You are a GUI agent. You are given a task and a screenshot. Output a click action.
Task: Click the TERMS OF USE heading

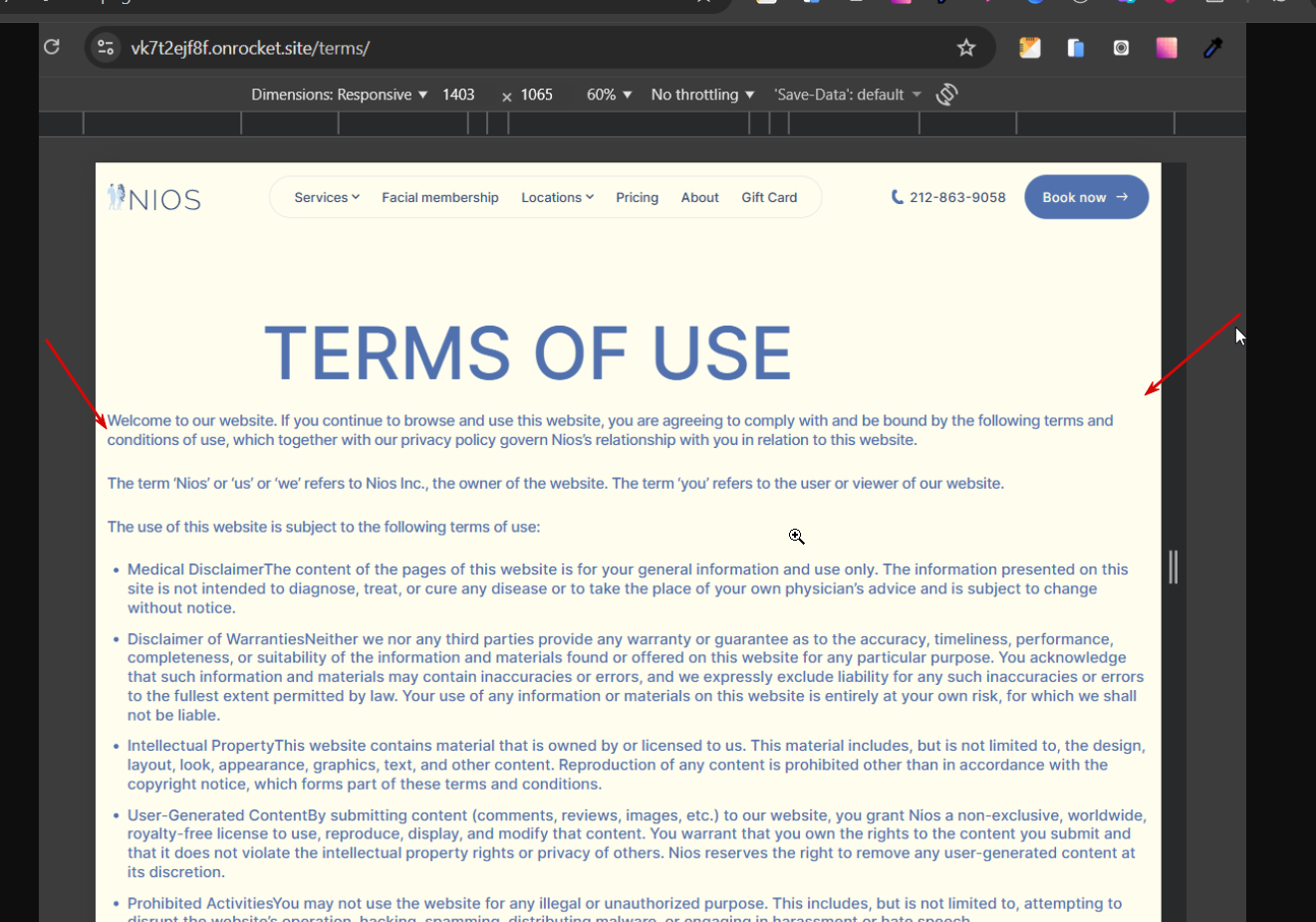[x=528, y=353]
